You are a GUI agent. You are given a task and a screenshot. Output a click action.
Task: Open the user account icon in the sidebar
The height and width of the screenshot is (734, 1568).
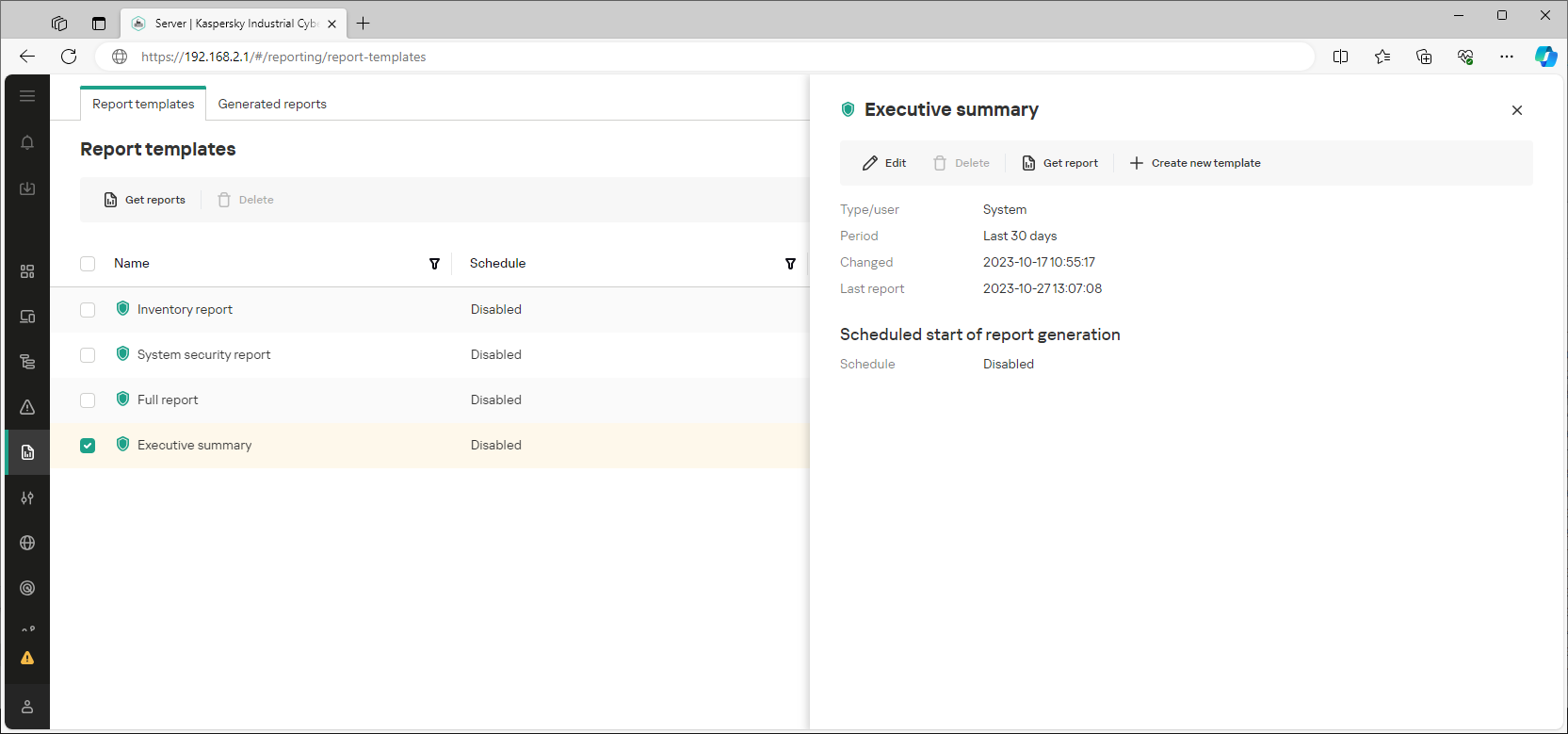[27, 707]
